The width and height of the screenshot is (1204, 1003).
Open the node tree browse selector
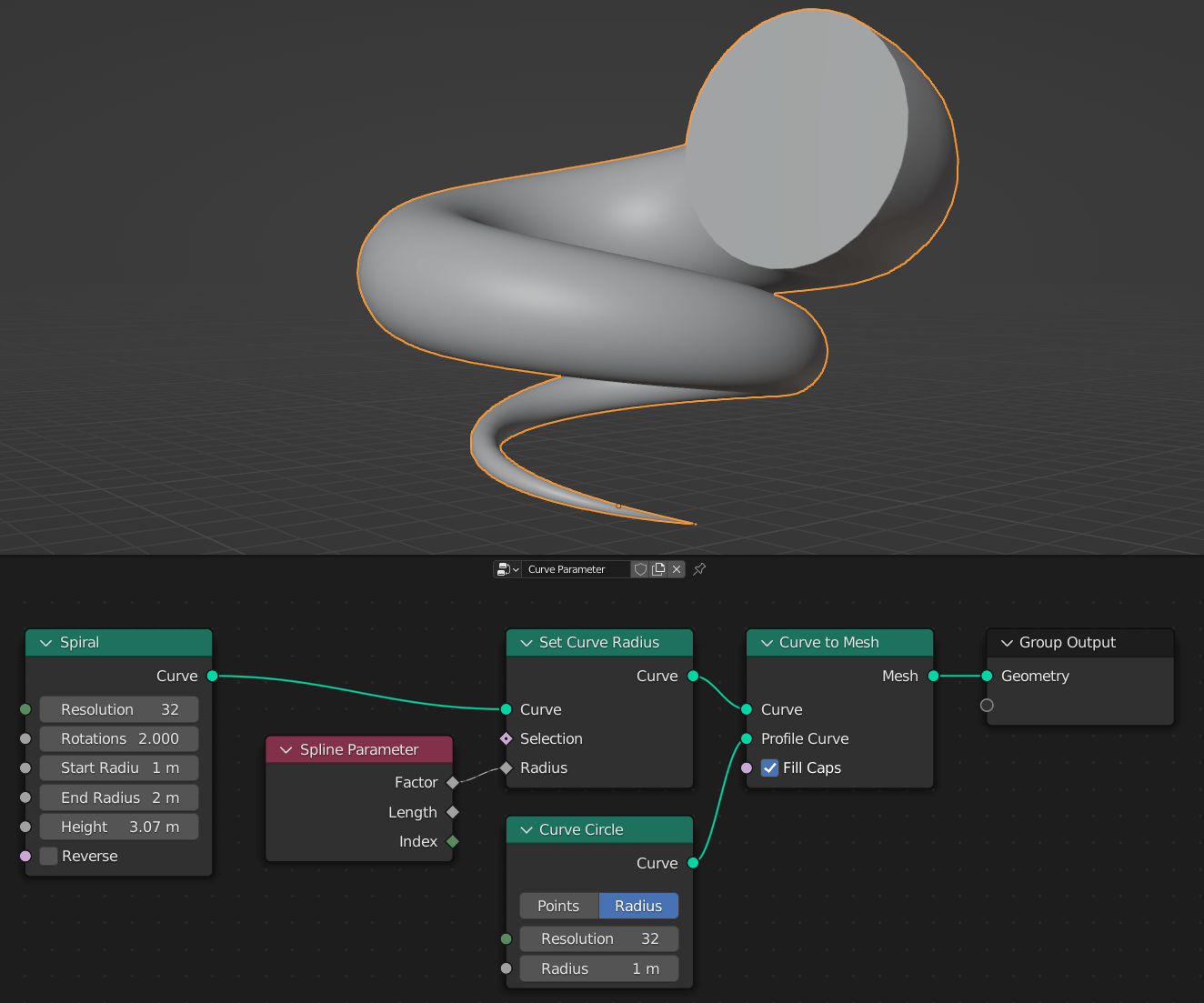(x=507, y=568)
